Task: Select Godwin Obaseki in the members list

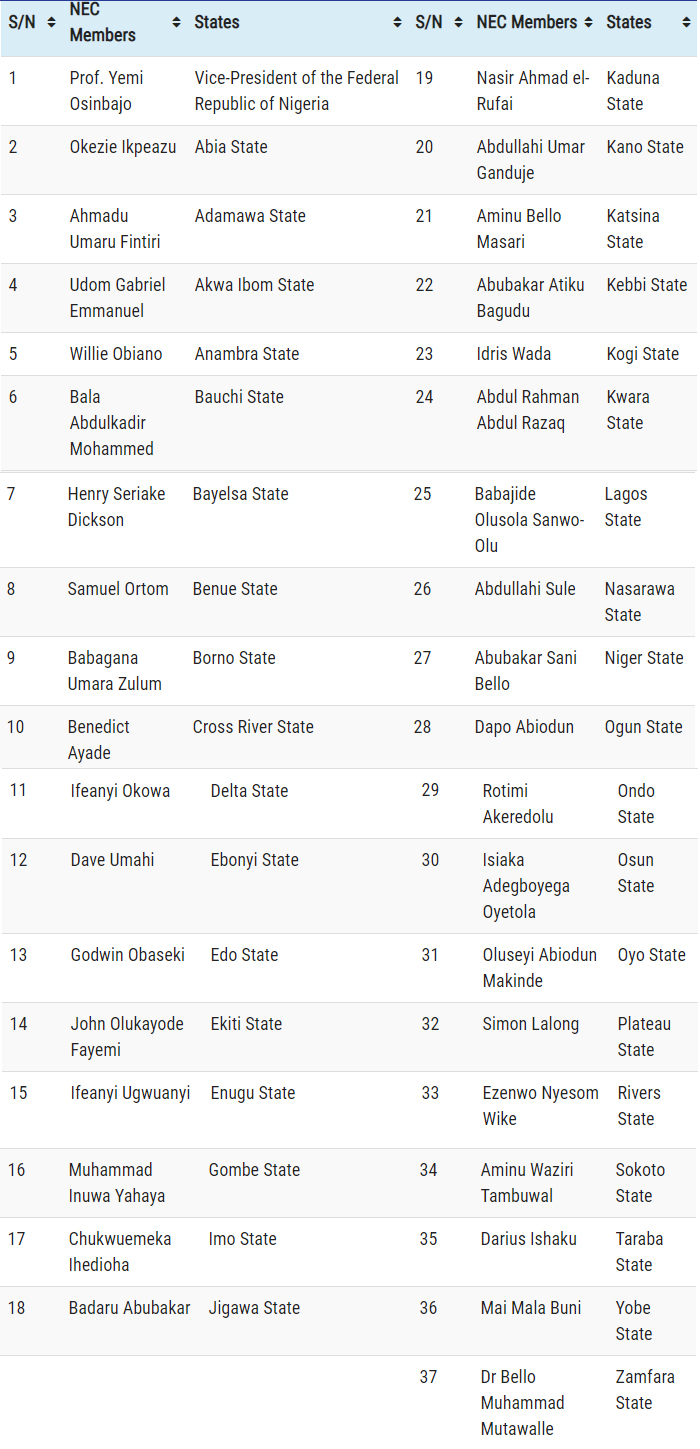Action: click(x=127, y=955)
